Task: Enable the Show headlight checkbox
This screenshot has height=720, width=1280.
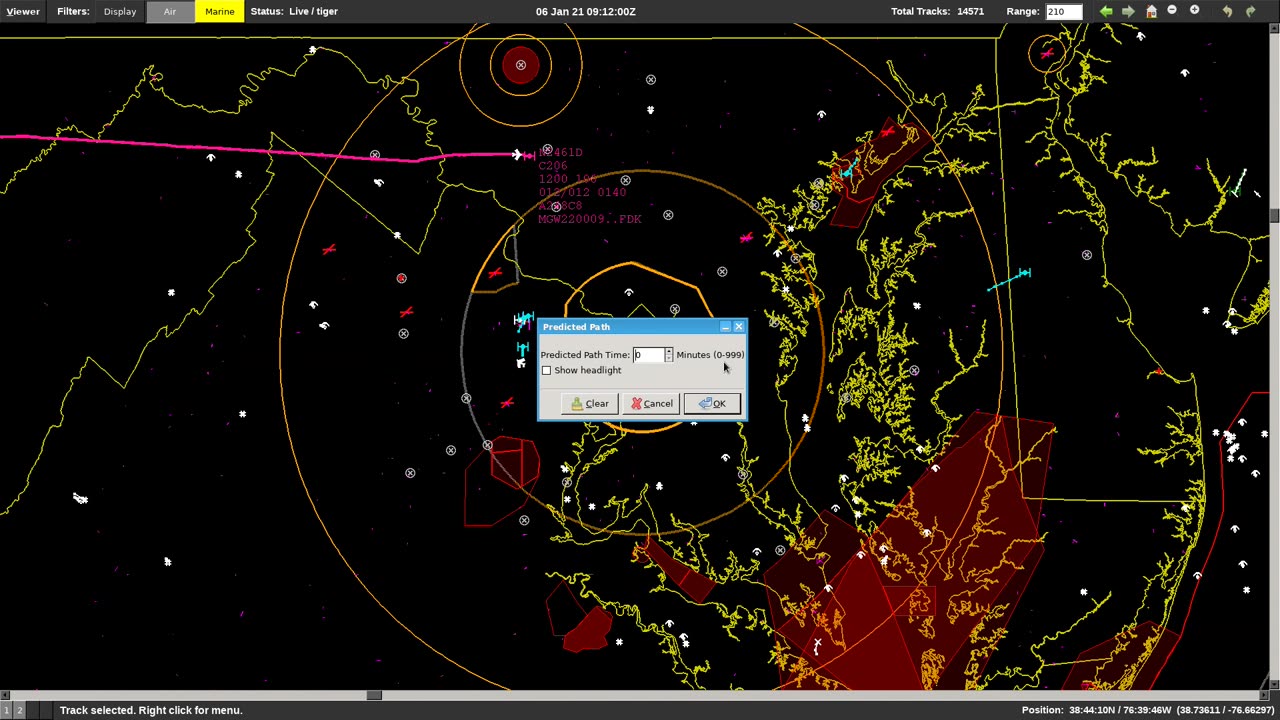Action: pos(547,371)
